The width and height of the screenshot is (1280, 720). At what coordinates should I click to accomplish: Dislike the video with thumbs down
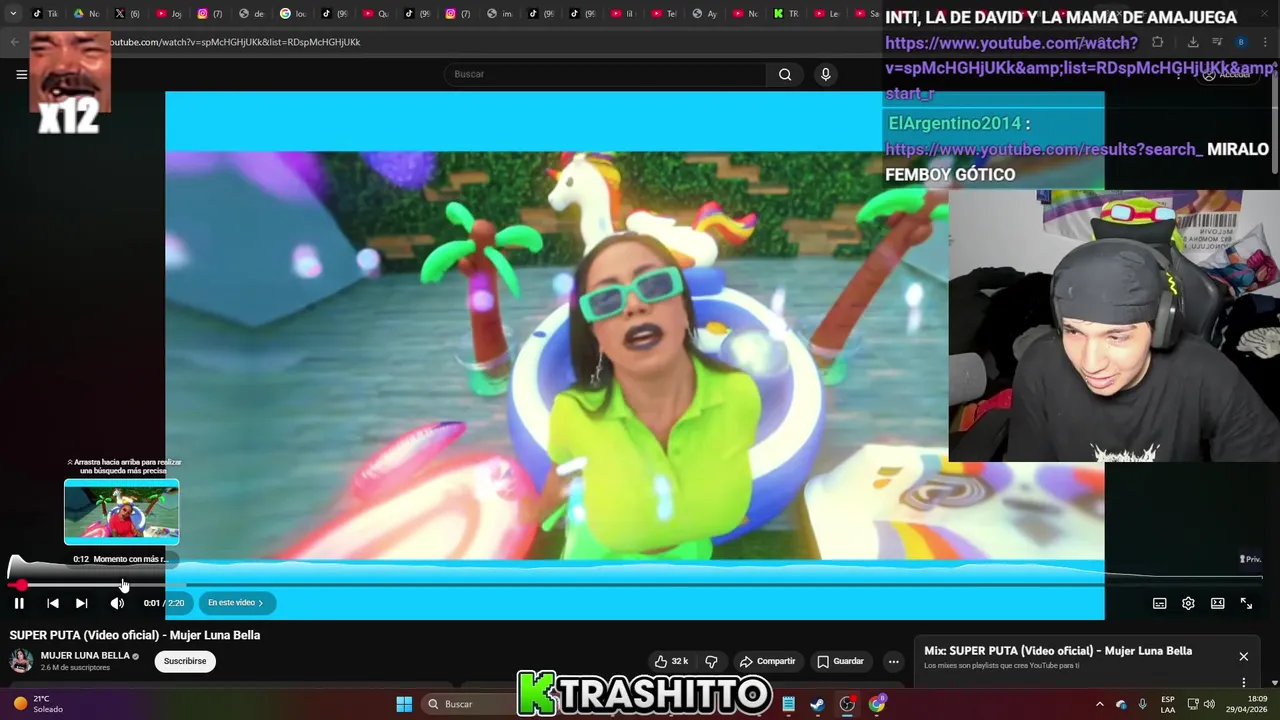pyautogui.click(x=711, y=661)
